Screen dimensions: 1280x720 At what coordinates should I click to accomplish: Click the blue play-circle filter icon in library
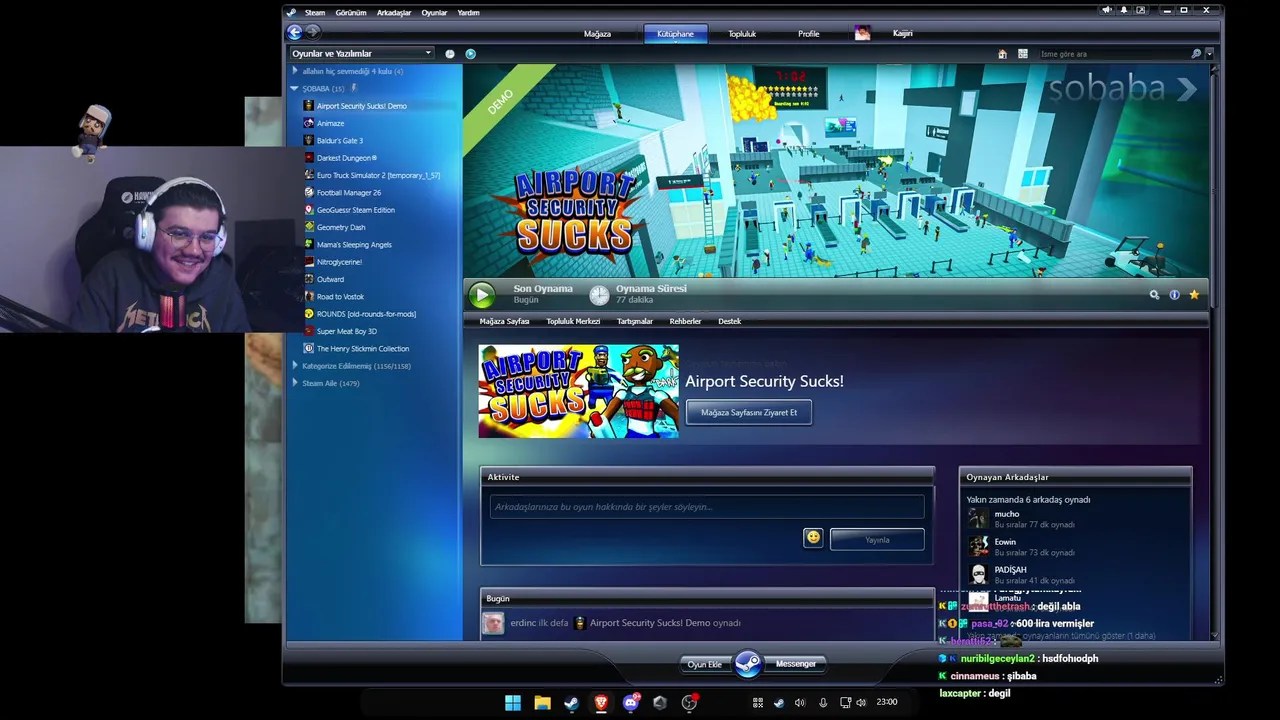pyautogui.click(x=470, y=54)
